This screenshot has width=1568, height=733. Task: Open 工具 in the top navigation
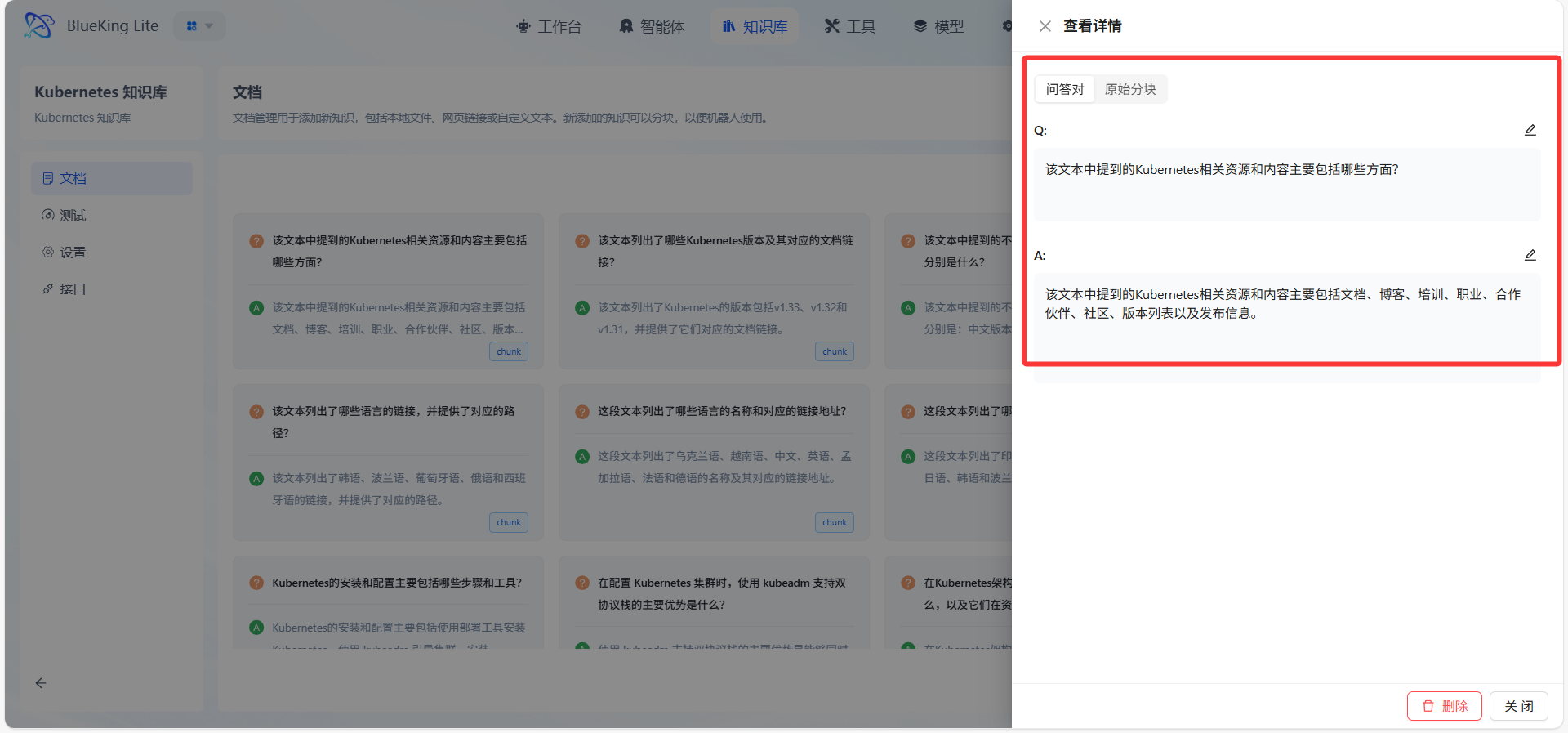click(849, 26)
